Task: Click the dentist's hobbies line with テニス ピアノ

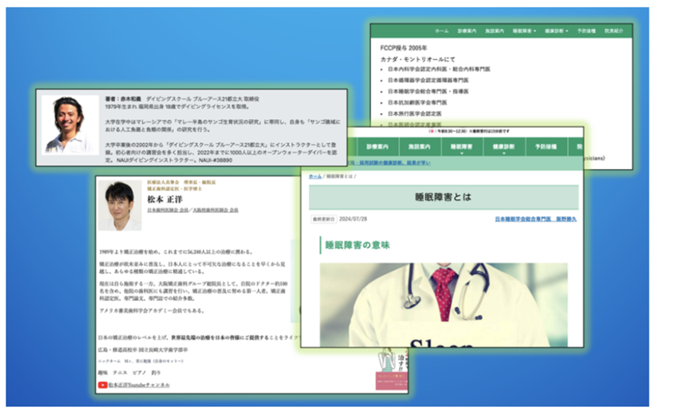Action: pyautogui.click(x=129, y=373)
